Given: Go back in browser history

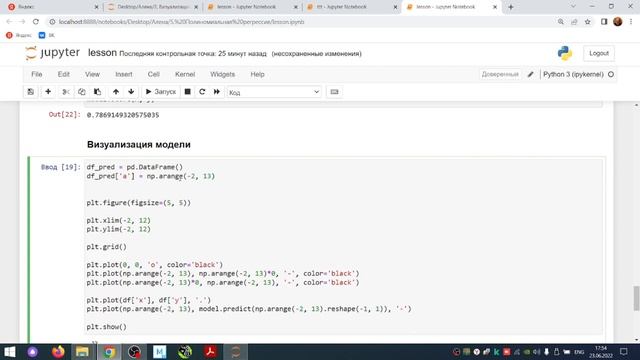Looking at the screenshot, I should (9, 22).
